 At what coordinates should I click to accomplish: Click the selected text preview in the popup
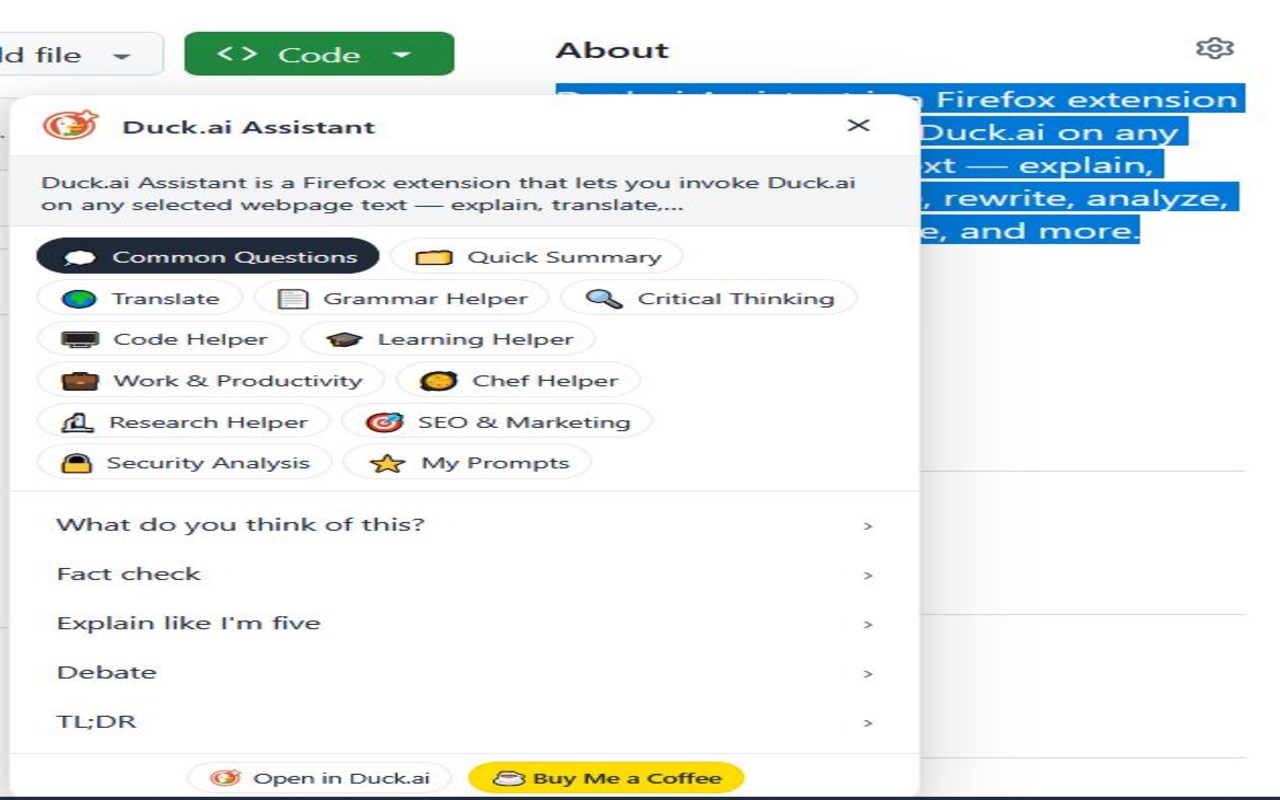click(449, 194)
